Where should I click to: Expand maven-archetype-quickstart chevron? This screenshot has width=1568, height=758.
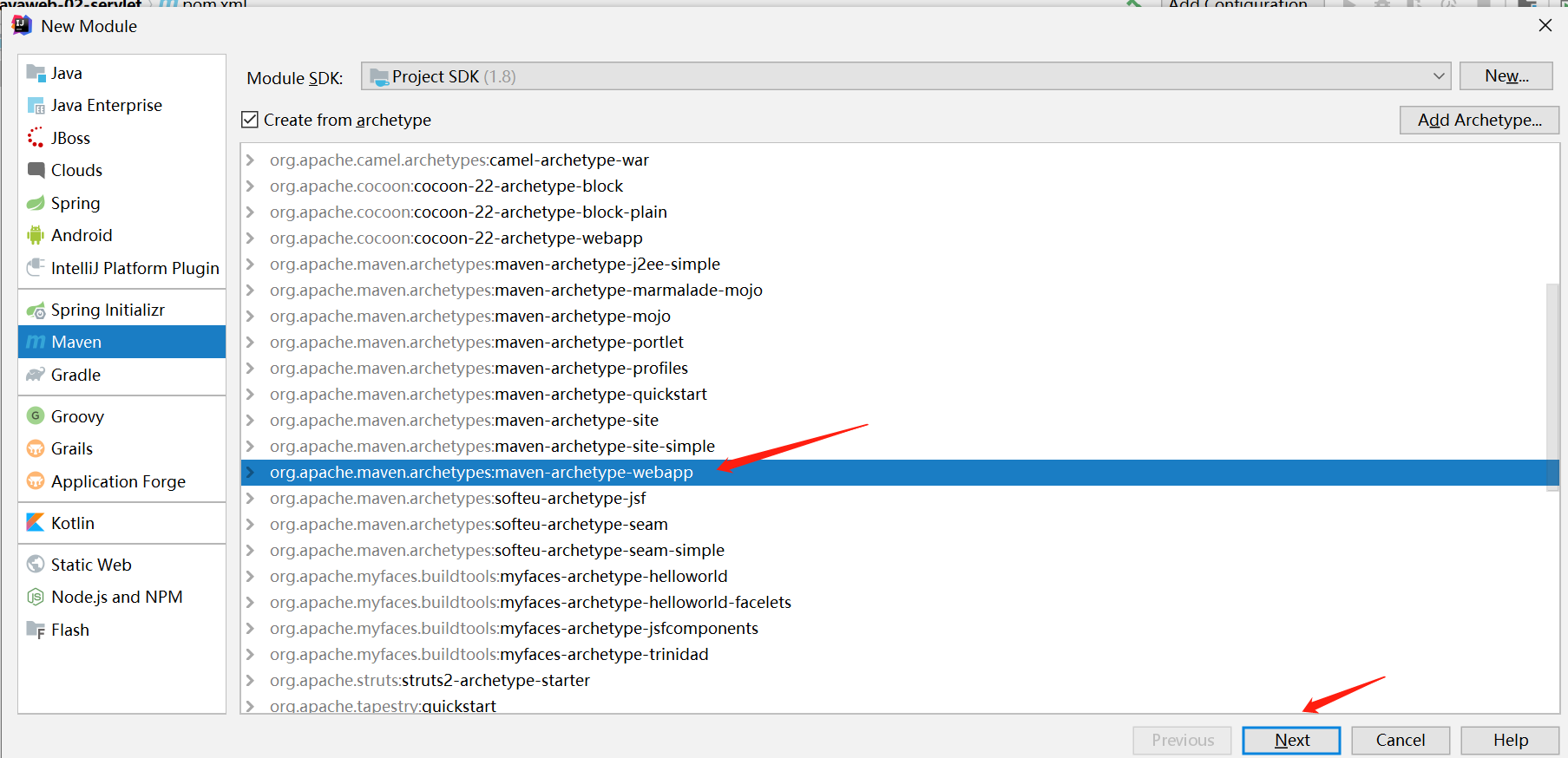[250, 395]
